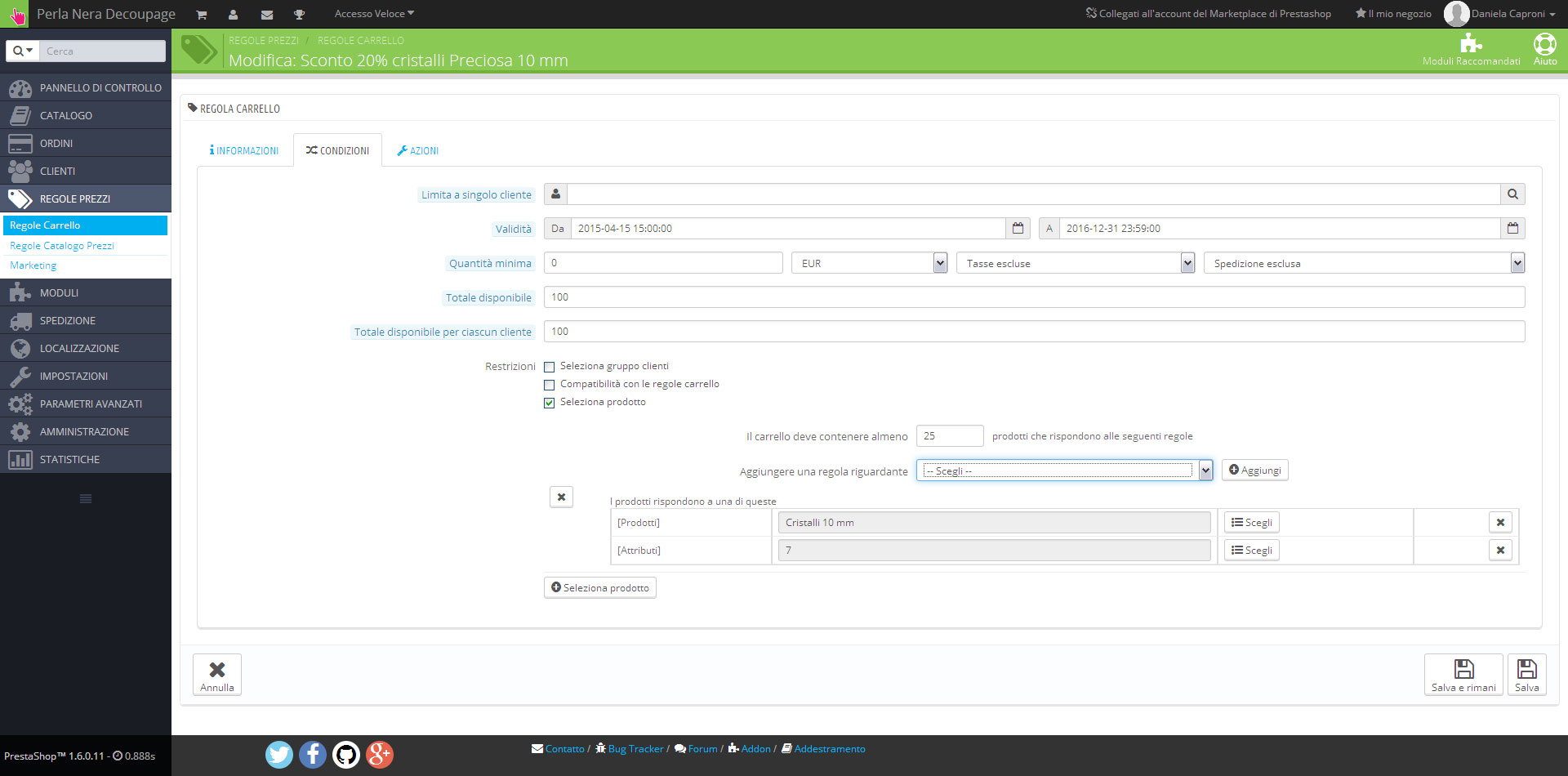The image size is (1568, 776).
Task: Open the envelope messages icon in top bar
Action: (x=266, y=15)
